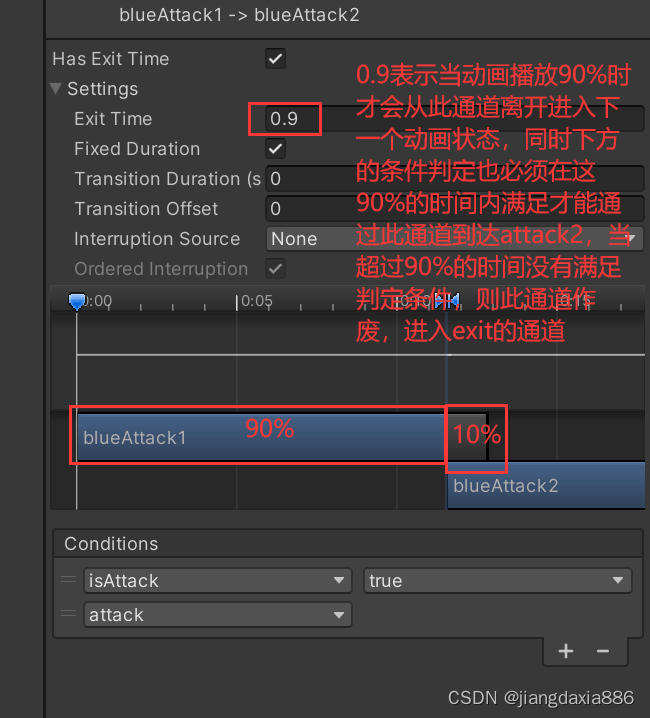Screen dimensions: 650x718
Task: Click the blue transition range markers on ruler
Action: (x=447, y=301)
